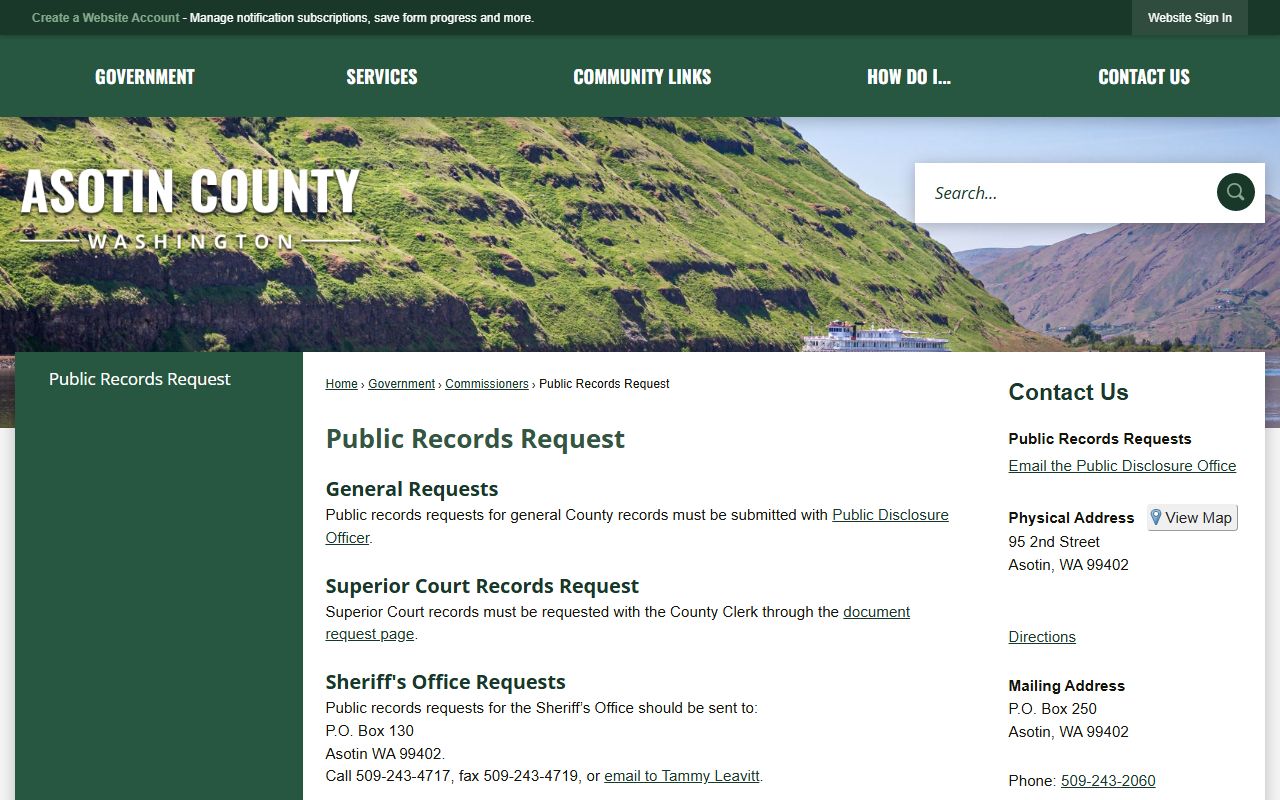Go to Home breadcrumb link
The width and height of the screenshot is (1280, 800).
click(341, 384)
